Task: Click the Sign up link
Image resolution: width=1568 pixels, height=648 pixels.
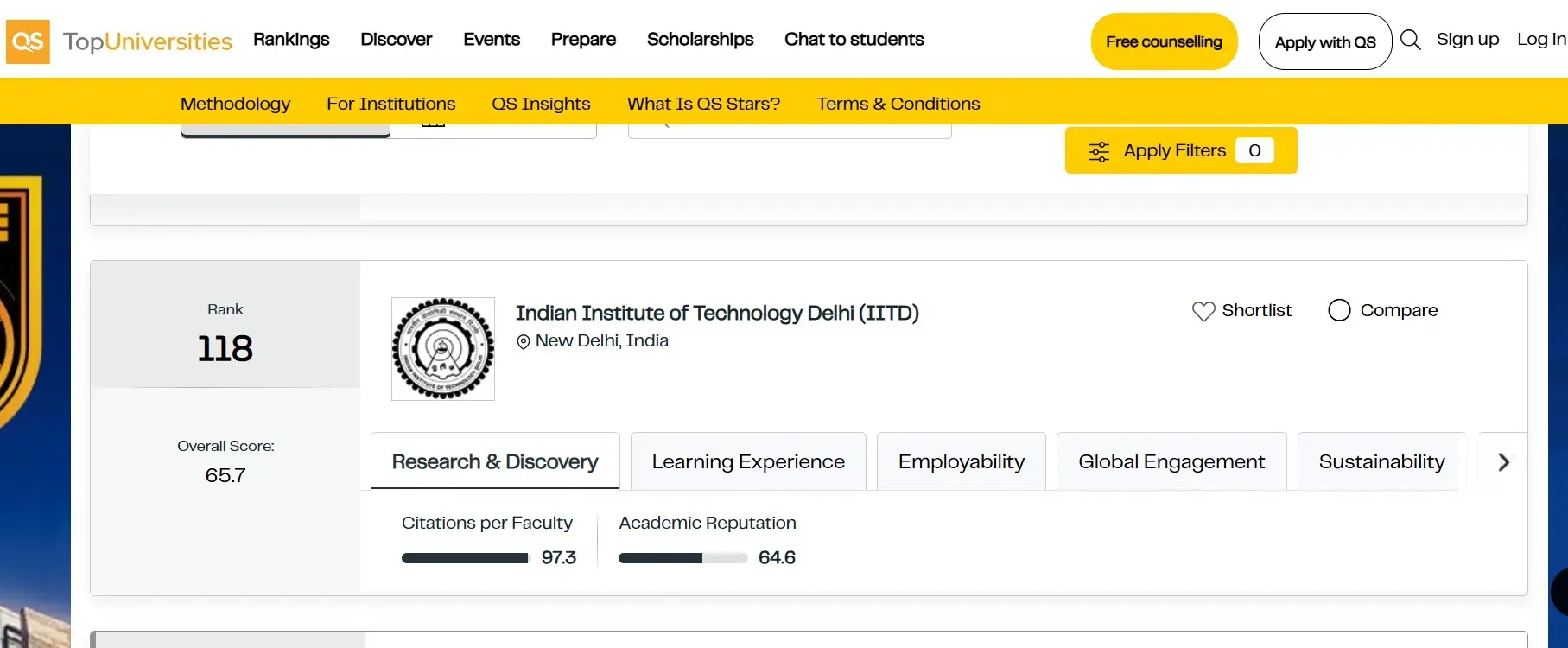Action: tap(1468, 39)
